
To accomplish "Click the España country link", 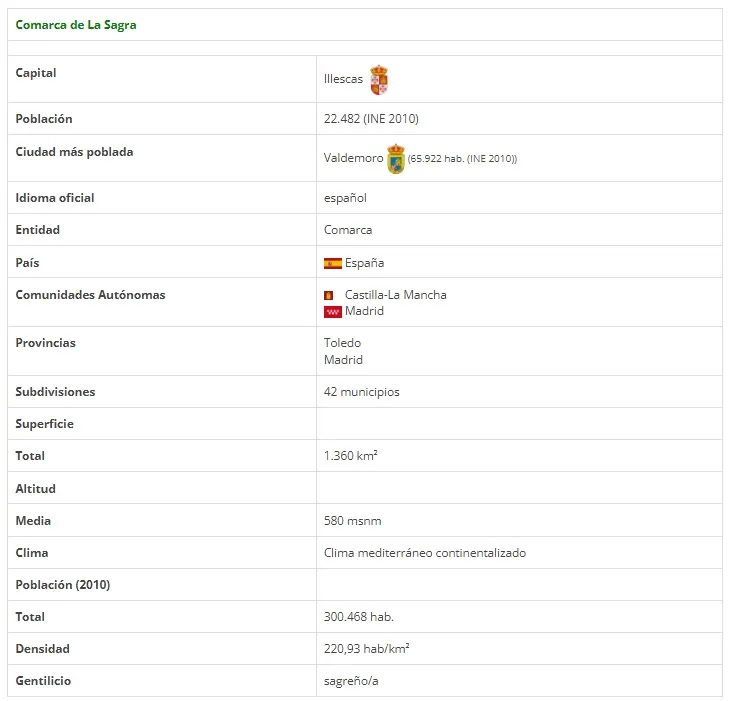I will [x=365, y=263].
